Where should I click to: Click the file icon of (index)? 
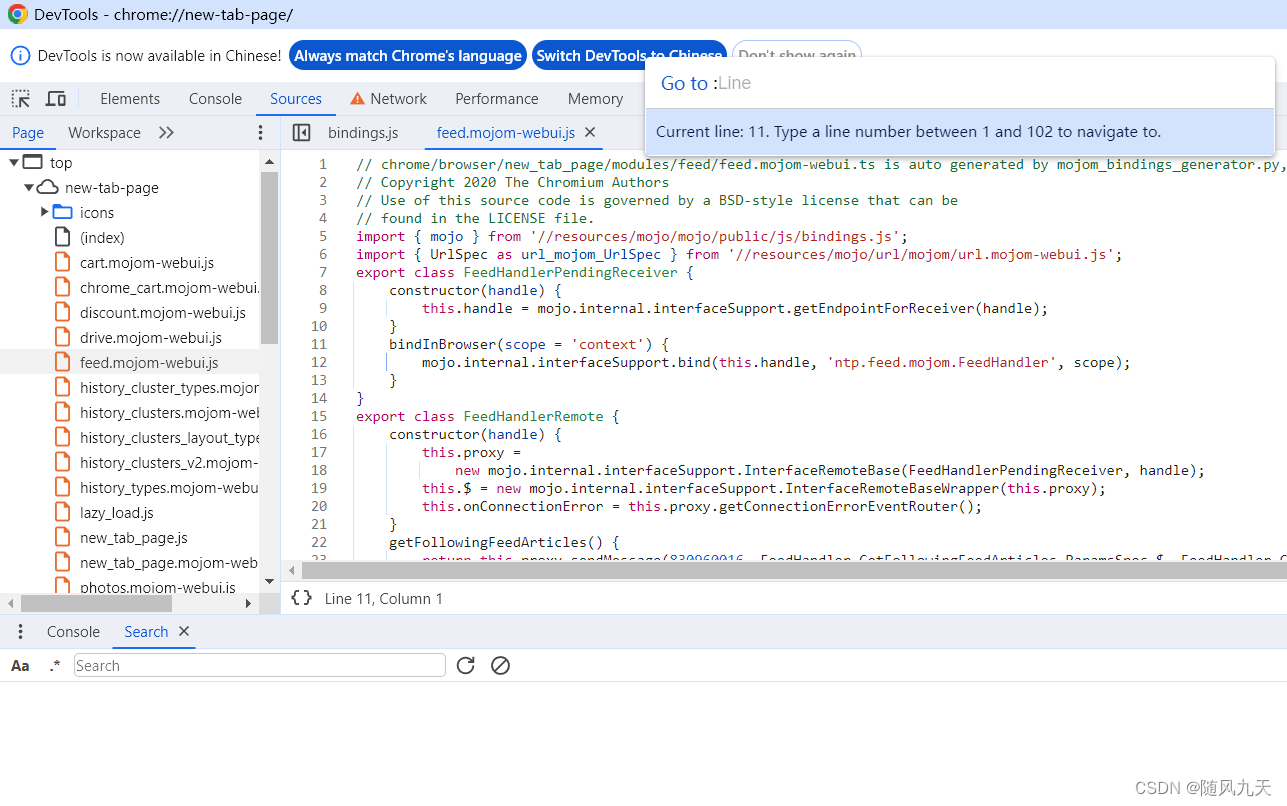point(62,237)
